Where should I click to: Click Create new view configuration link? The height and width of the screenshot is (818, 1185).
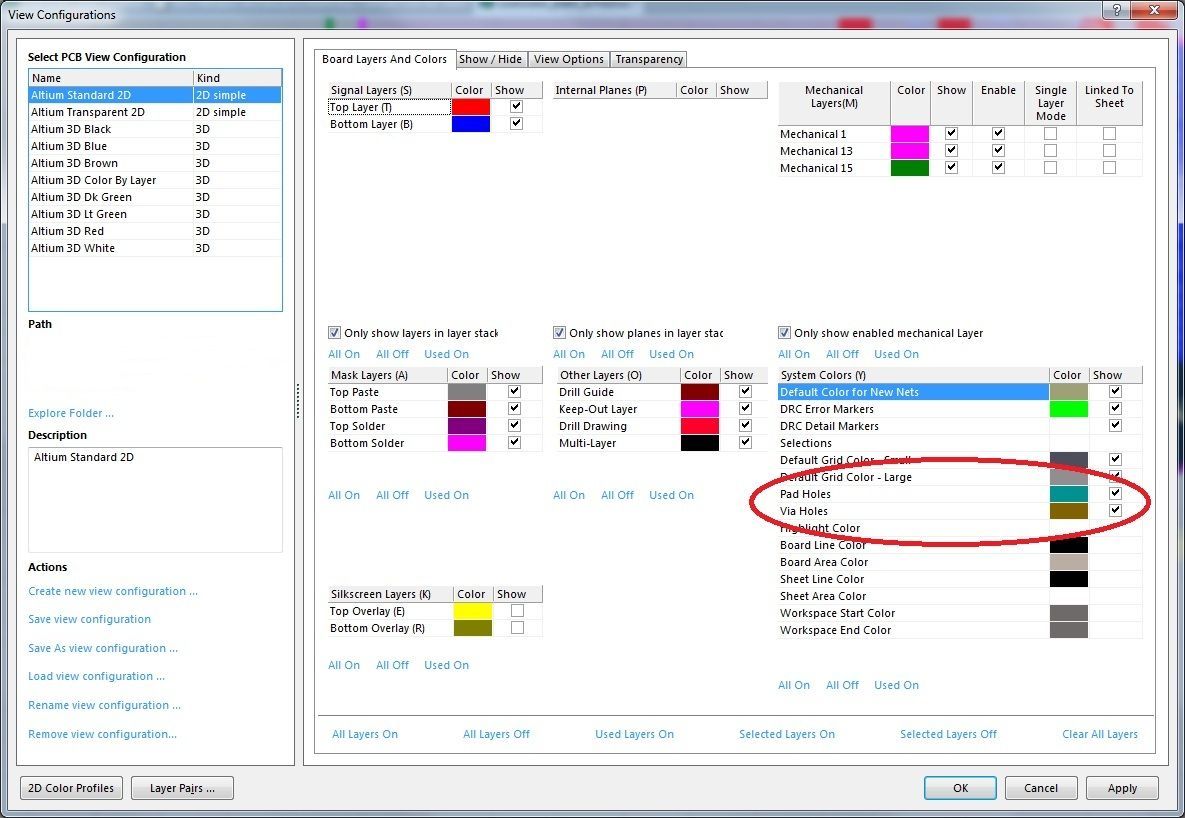[x=113, y=591]
